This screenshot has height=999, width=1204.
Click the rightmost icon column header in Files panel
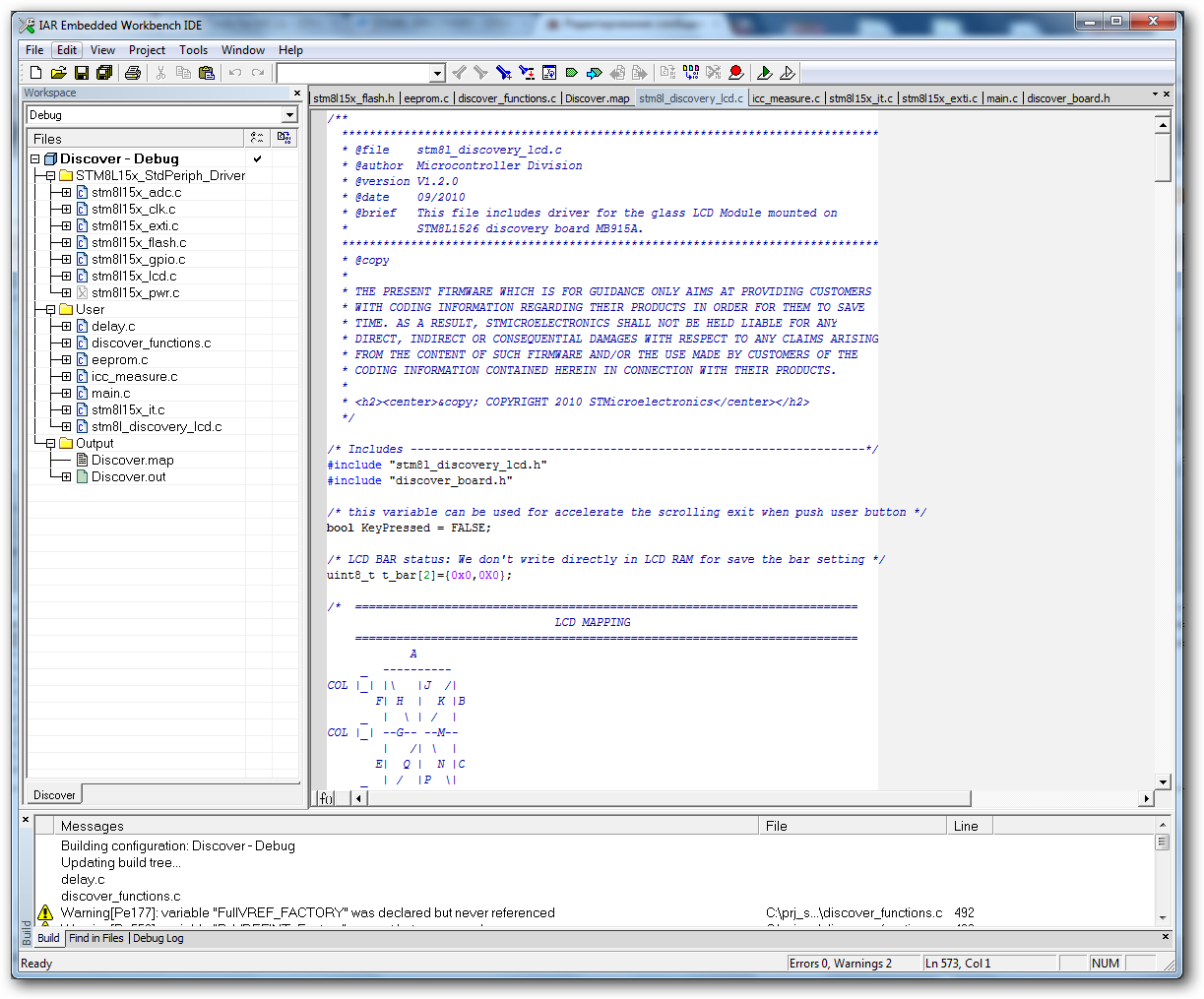[x=284, y=139]
